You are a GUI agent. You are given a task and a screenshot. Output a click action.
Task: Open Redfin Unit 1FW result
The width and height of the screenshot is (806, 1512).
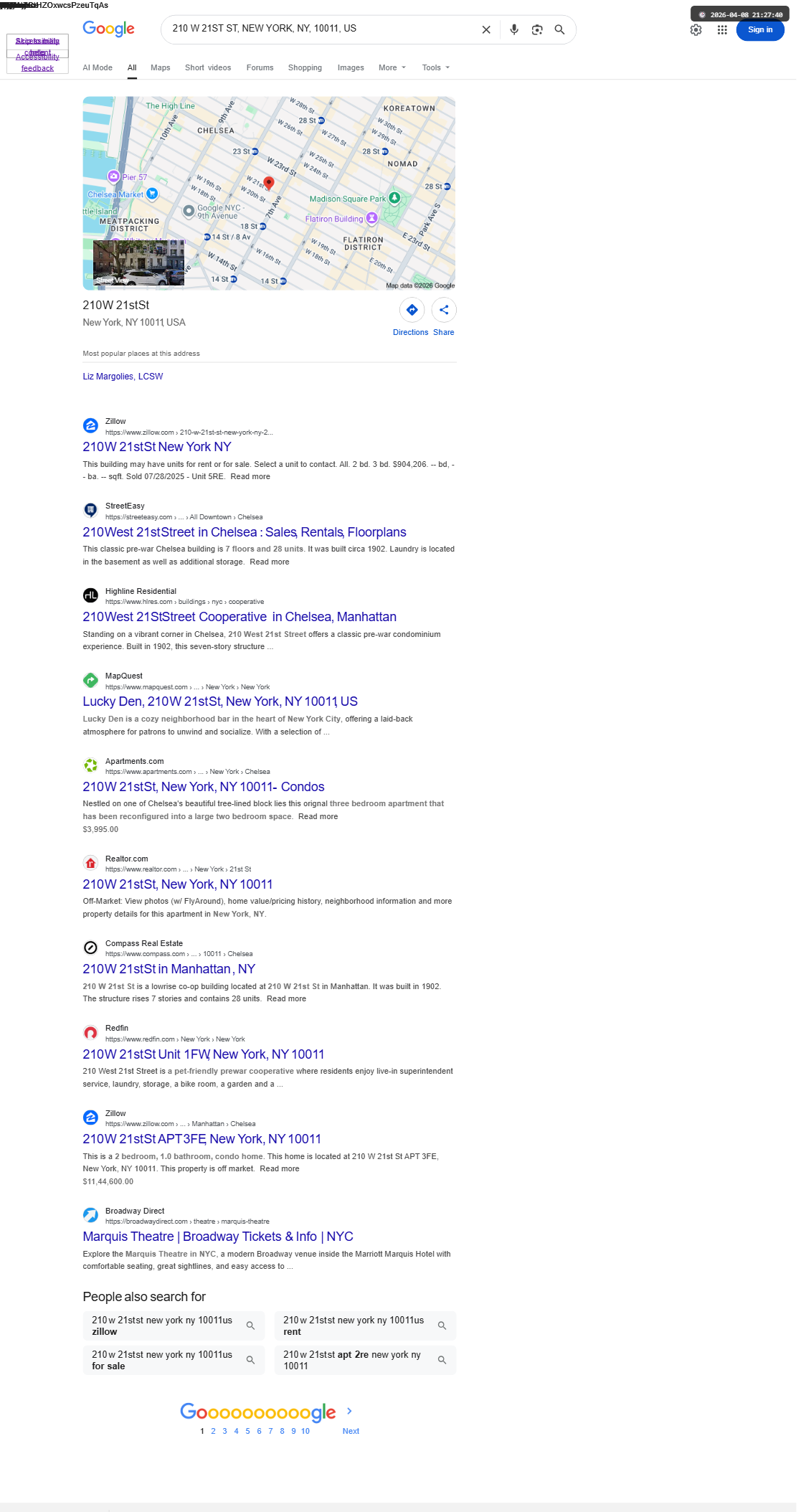204,1054
